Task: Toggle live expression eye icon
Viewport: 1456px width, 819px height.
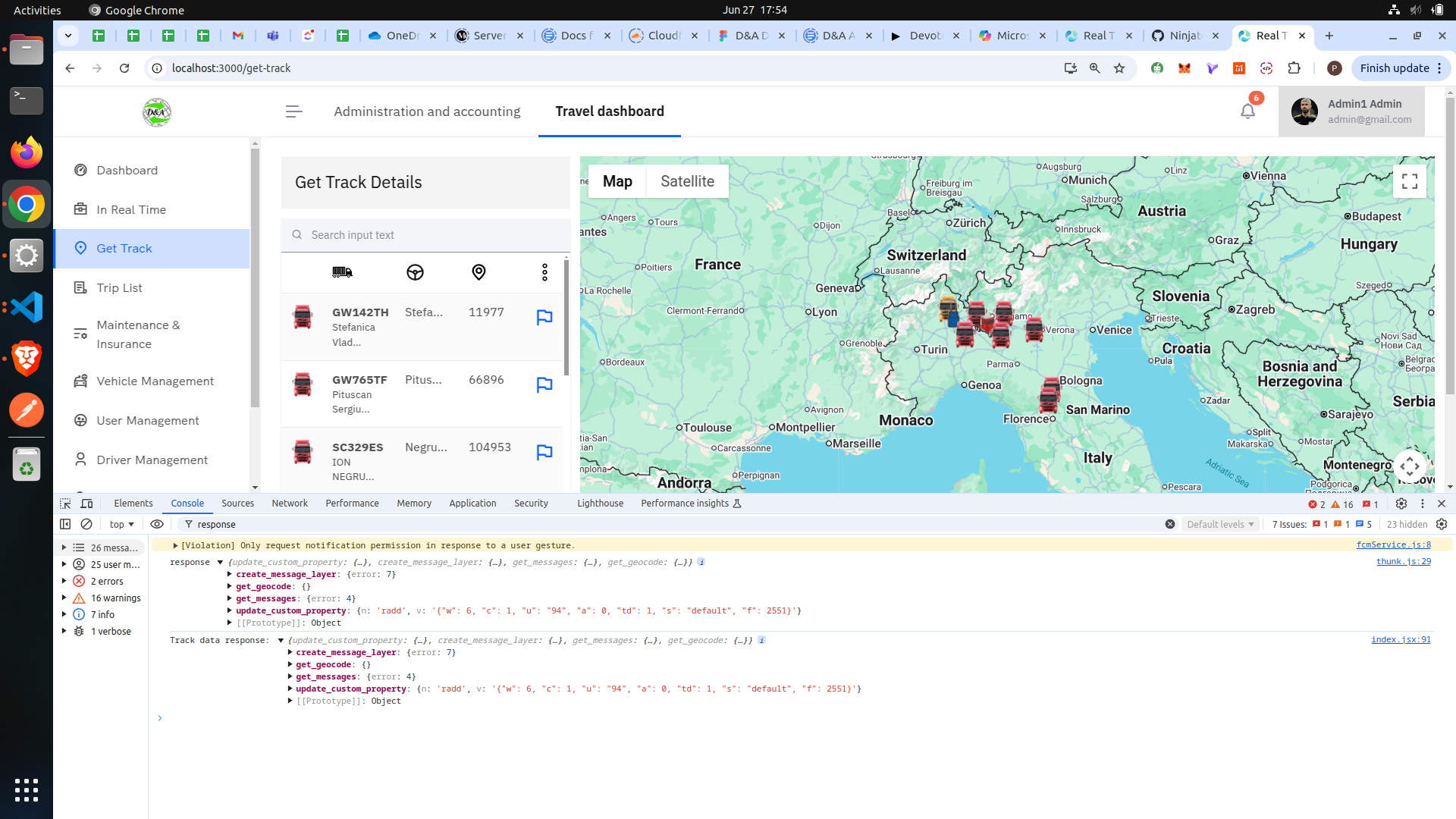Action: 157,524
